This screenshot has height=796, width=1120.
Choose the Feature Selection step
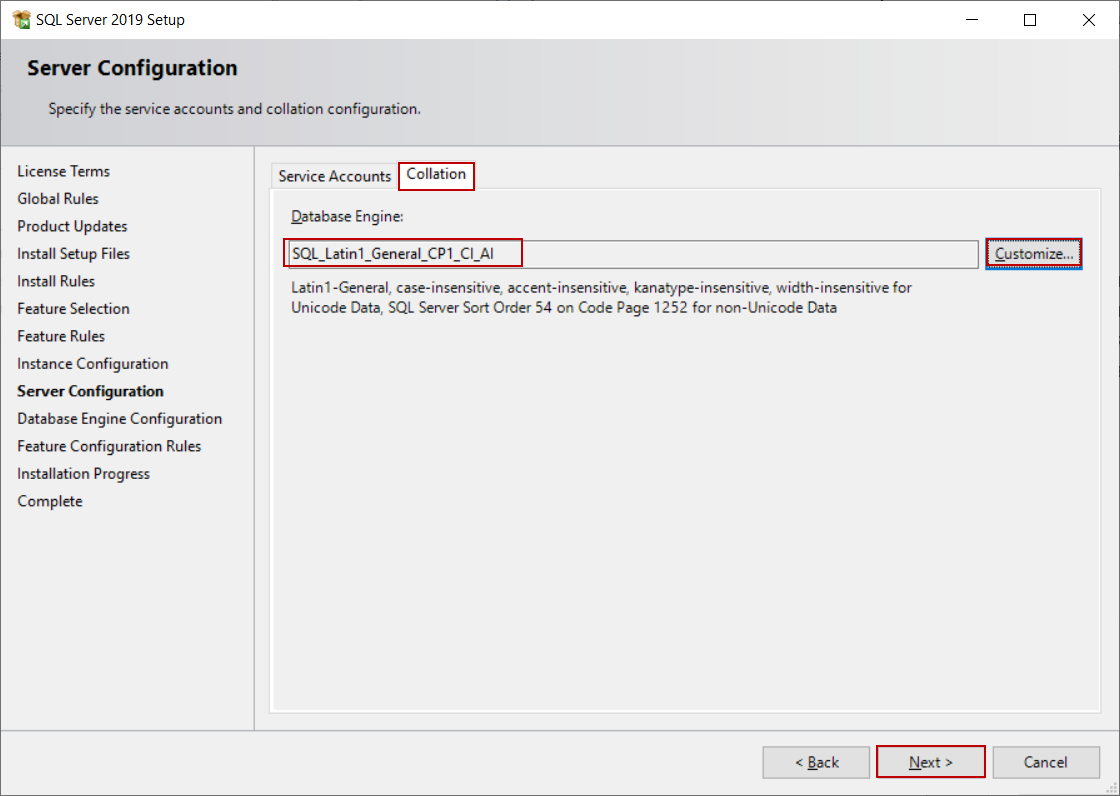pyautogui.click(x=73, y=309)
